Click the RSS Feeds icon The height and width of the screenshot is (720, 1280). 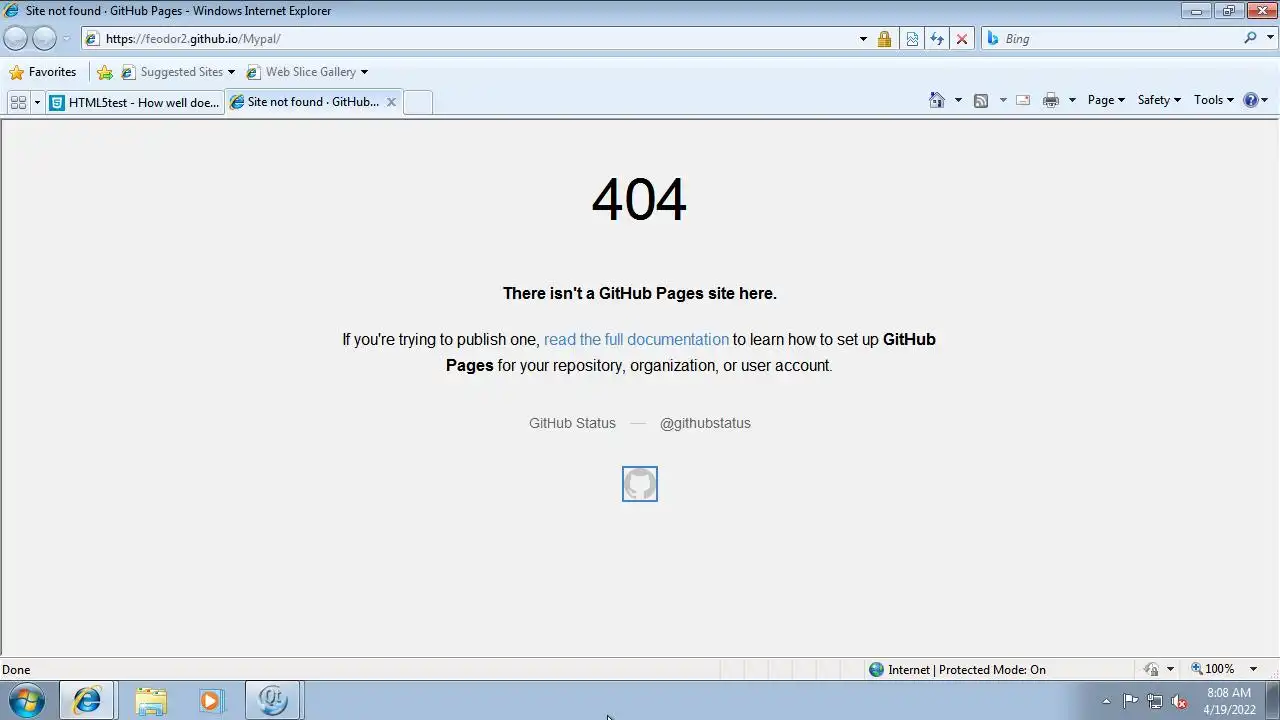[981, 100]
